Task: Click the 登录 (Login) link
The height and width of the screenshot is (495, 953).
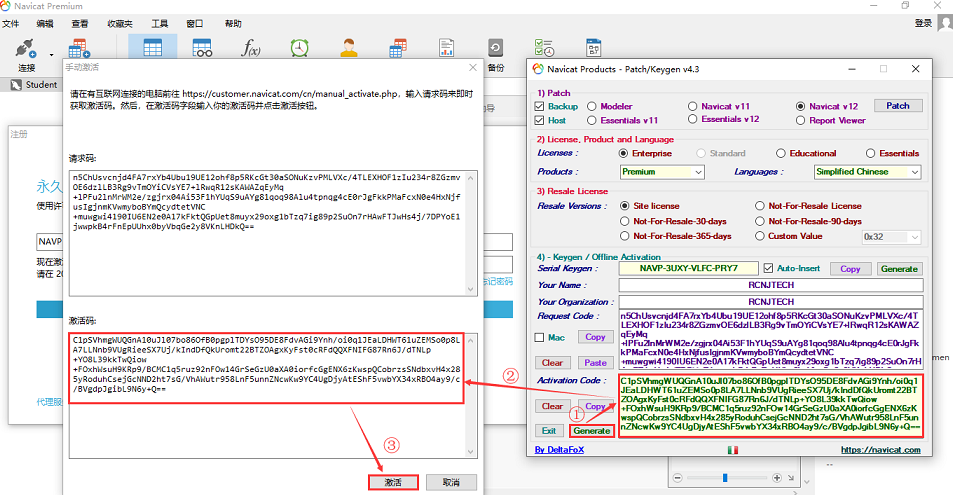Action: tap(923, 23)
